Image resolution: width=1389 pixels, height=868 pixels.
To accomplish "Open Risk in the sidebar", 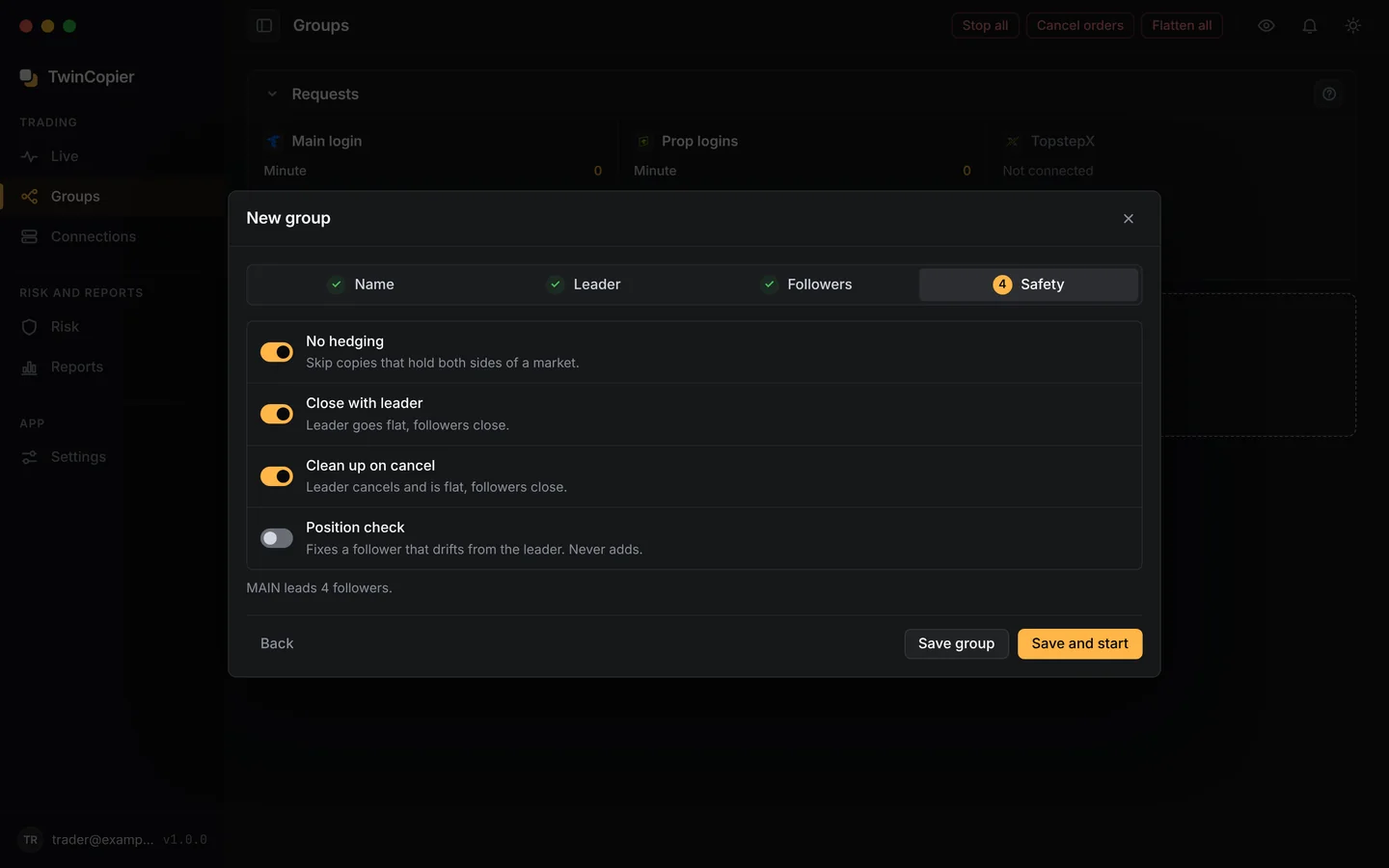I will click(114, 327).
